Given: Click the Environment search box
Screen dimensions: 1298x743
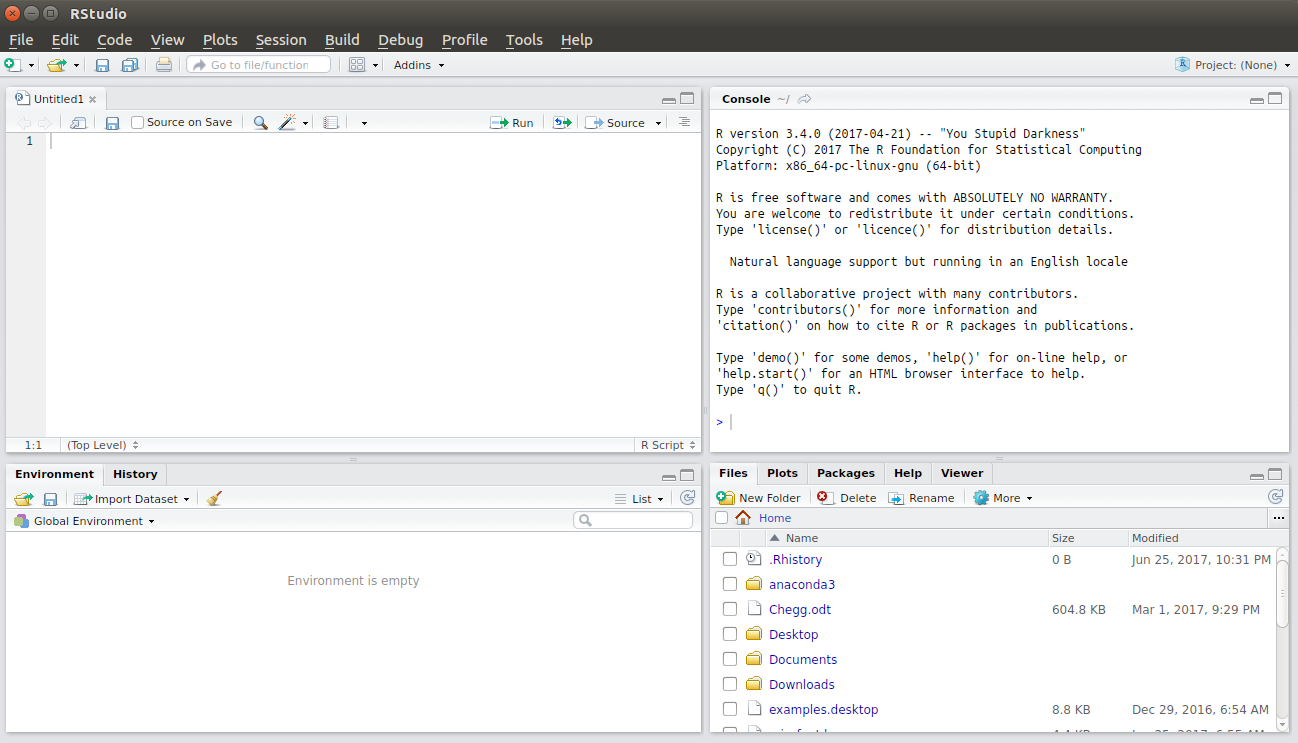Looking at the screenshot, I should [633, 520].
